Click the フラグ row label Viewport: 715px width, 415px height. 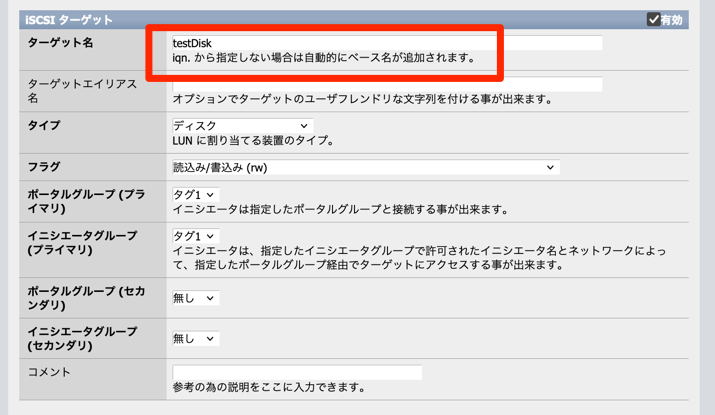[44, 167]
